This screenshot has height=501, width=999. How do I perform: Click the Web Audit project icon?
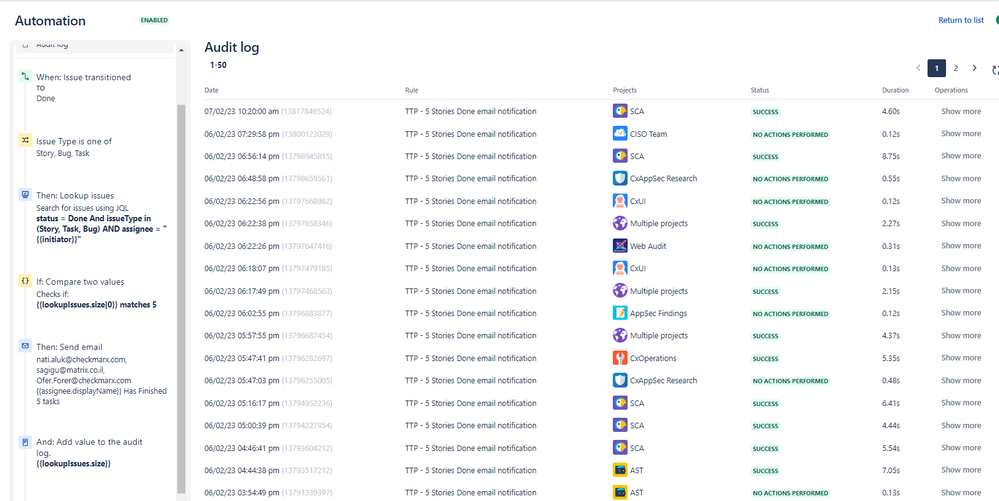pyautogui.click(x=620, y=245)
